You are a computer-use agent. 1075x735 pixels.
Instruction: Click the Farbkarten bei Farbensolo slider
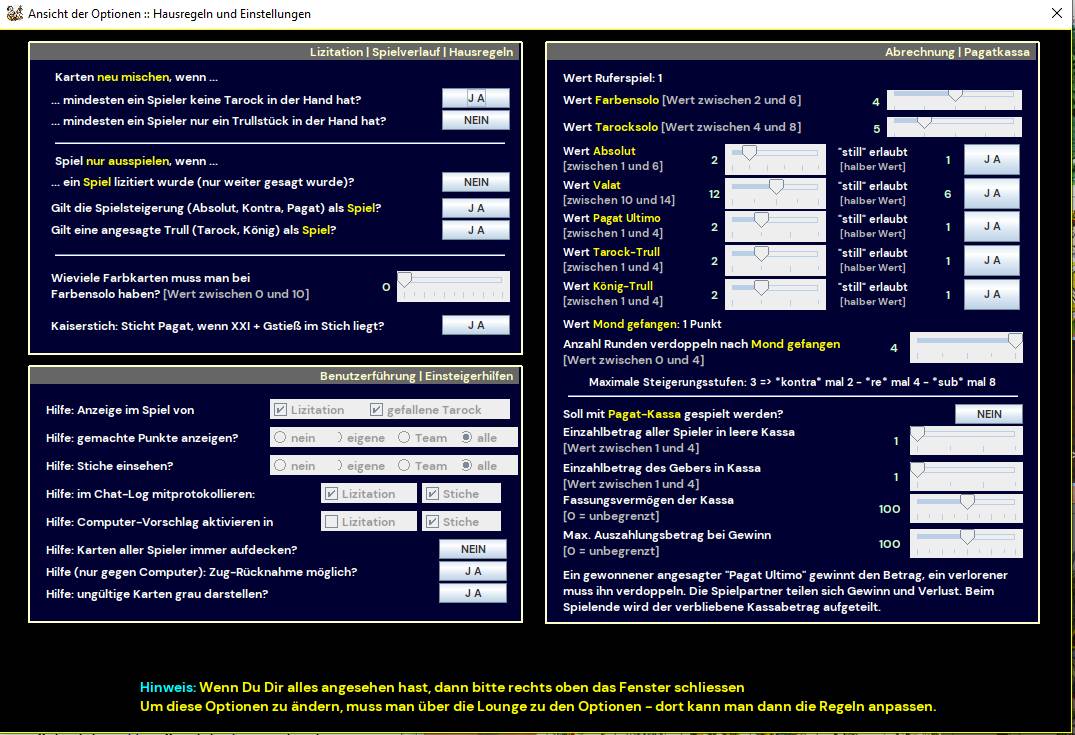click(453, 286)
